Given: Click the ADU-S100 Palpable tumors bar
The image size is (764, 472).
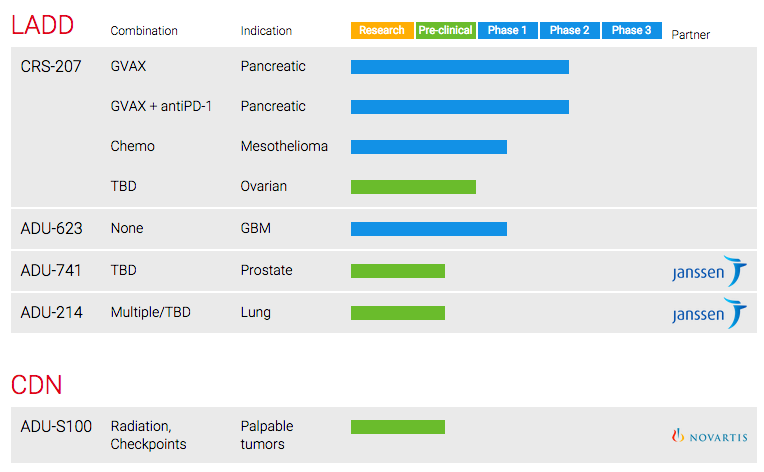Looking at the screenshot, I should coord(398,427).
